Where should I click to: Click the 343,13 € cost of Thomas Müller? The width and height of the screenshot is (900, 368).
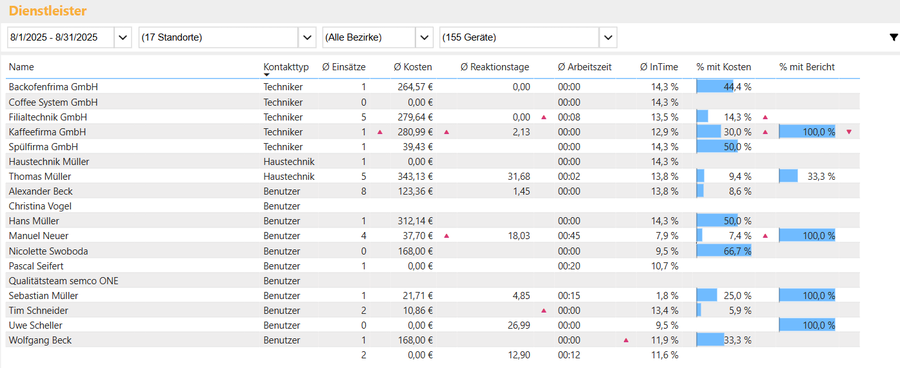click(414, 176)
